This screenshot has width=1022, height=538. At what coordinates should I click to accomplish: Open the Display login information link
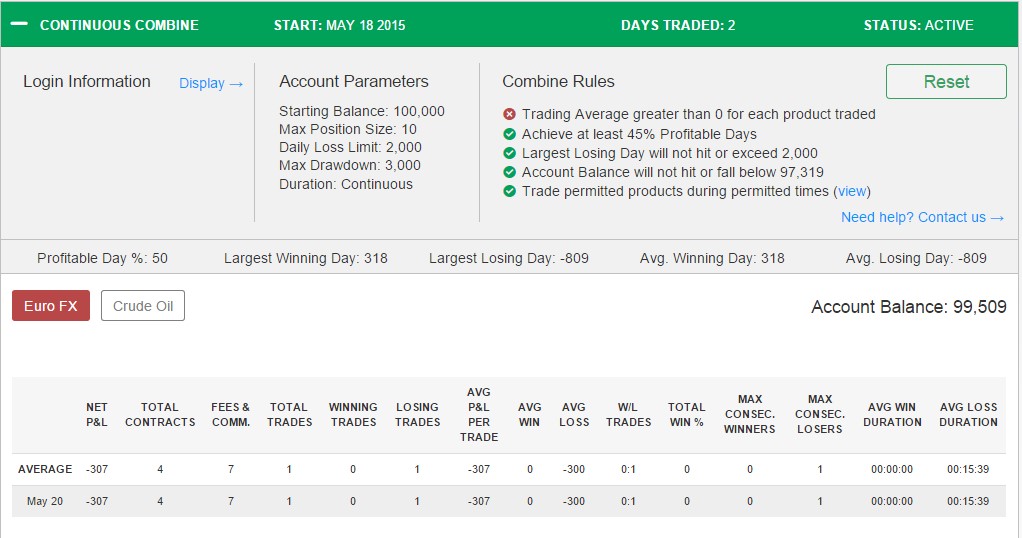click(211, 83)
